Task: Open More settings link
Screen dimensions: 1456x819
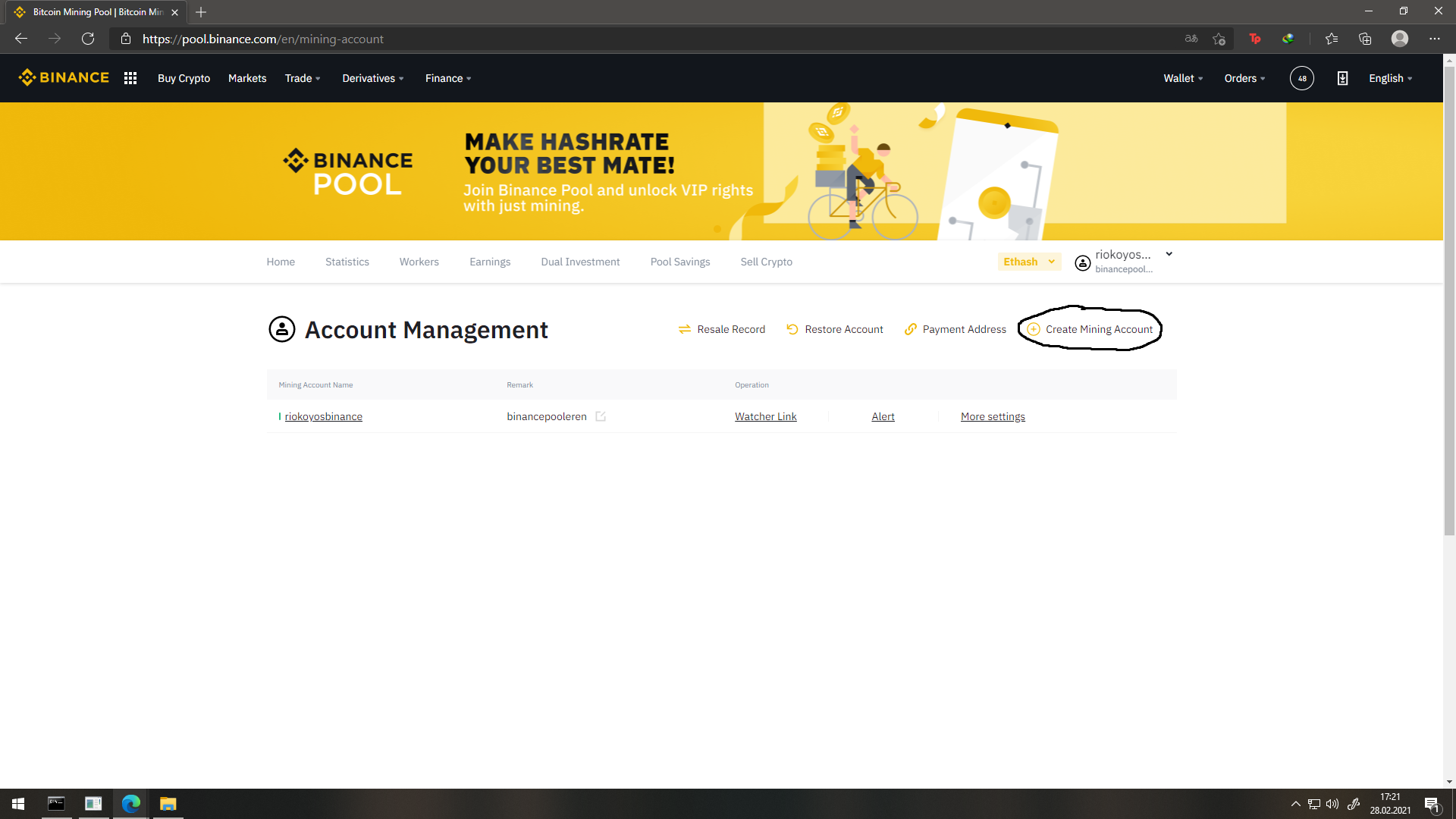Action: [992, 416]
